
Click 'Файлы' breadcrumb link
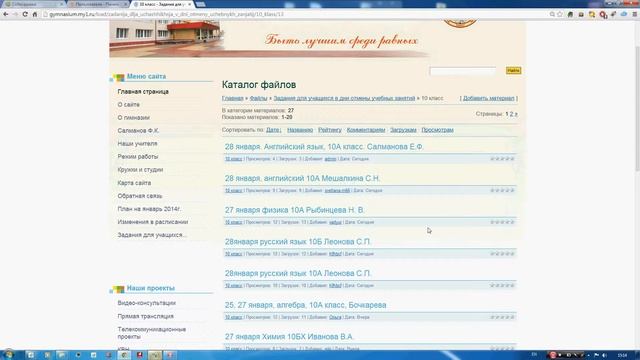pos(258,98)
